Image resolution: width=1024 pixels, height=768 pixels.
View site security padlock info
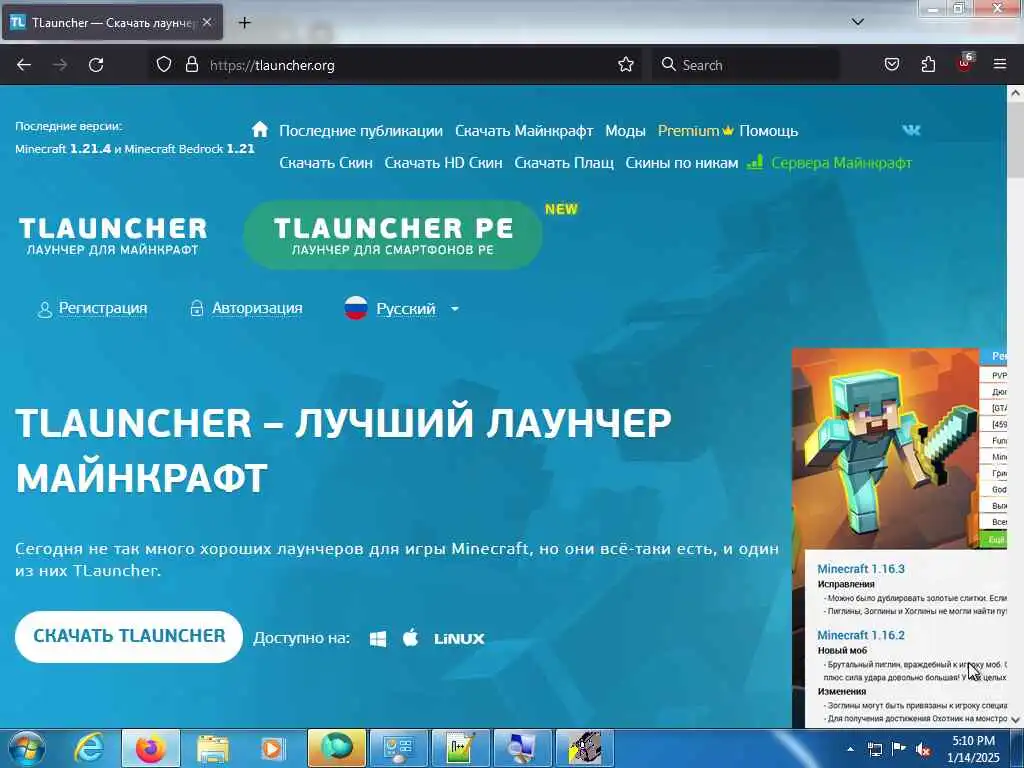(x=191, y=64)
